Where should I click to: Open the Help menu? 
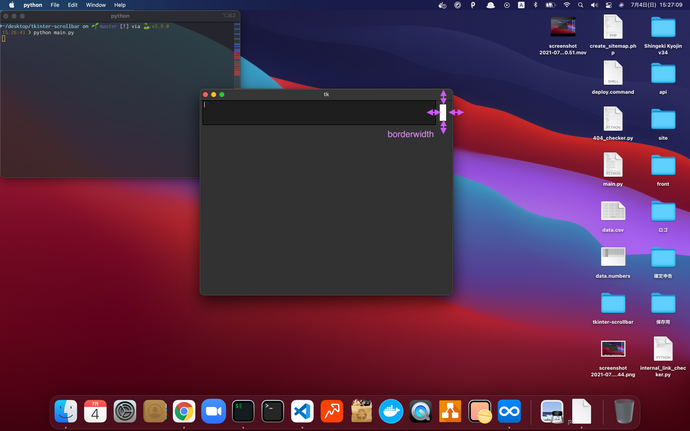coord(120,5)
